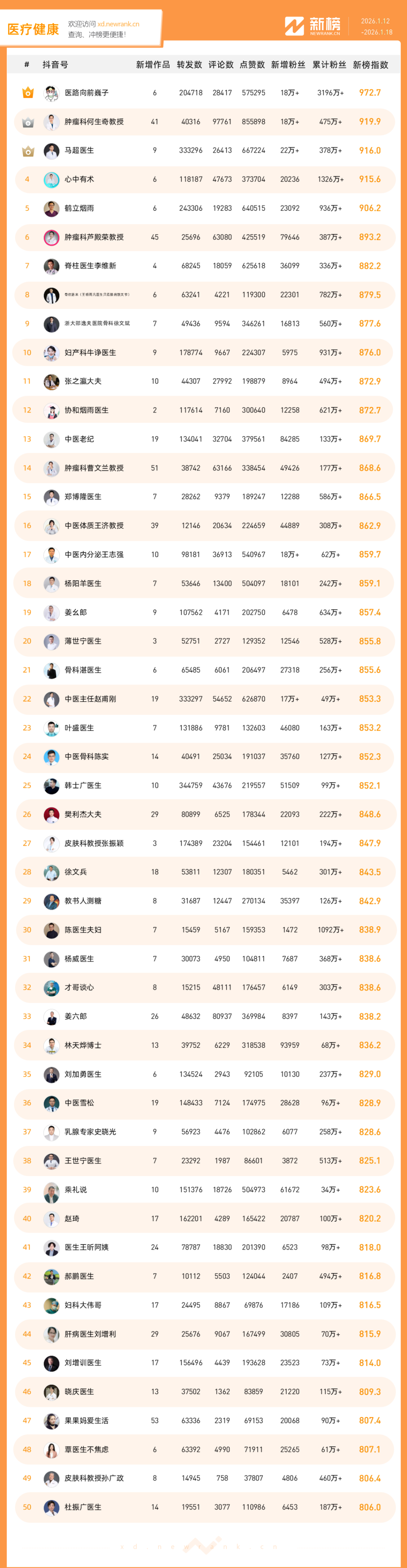Image resolution: width=407 pixels, height=1568 pixels.
Task: Click the avatar next to 心中有术
Action: pos(51,180)
